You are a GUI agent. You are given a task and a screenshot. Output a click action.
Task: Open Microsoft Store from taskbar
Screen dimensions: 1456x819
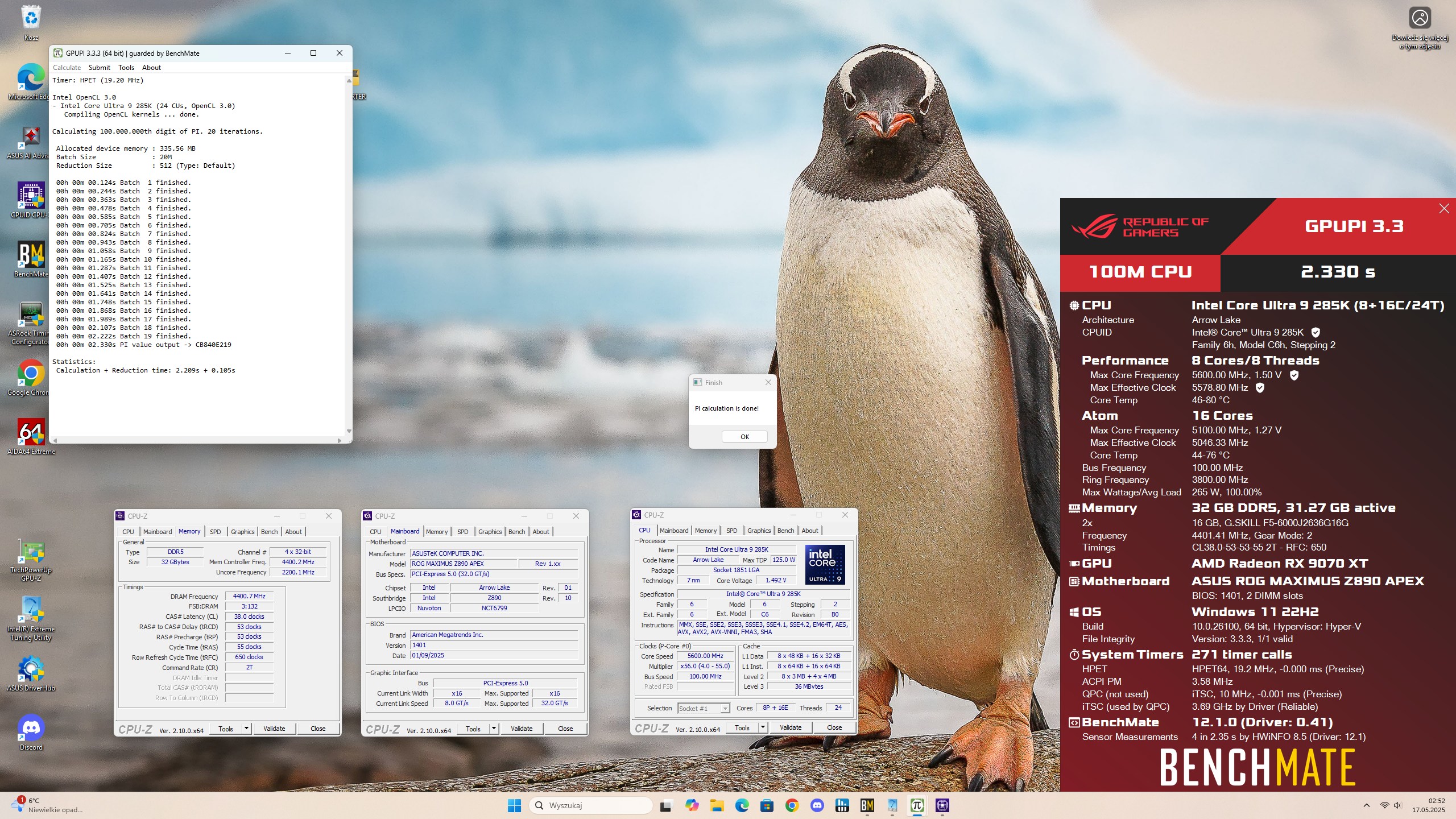point(767,805)
